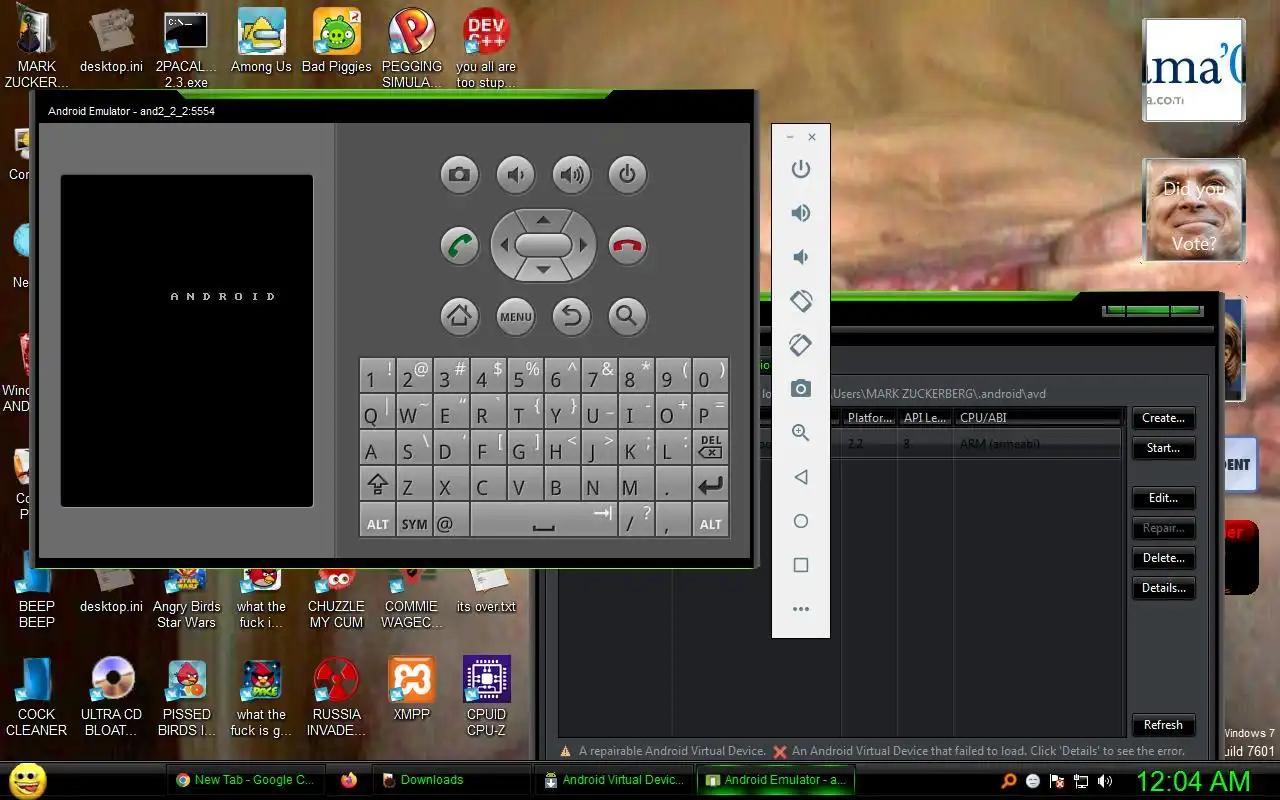The width and height of the screenshot is (1280, 800).
Task: Open the its over.txt desktop file
Action: [486, 589]
